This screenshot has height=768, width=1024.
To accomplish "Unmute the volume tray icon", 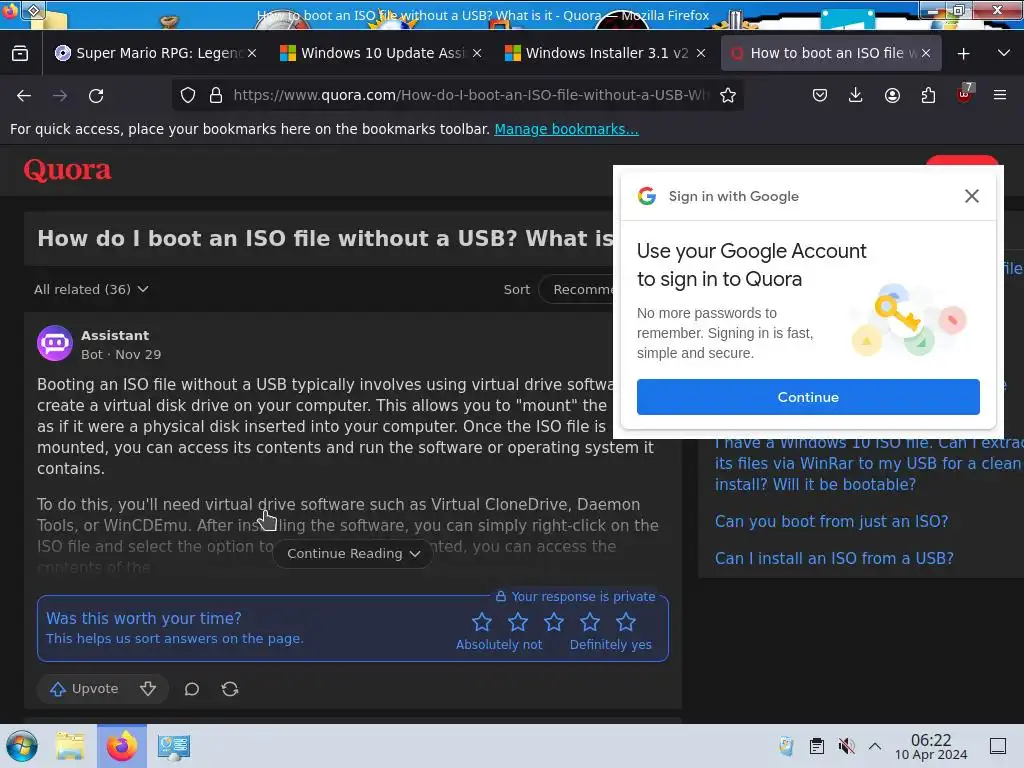I will click(846, 746).
